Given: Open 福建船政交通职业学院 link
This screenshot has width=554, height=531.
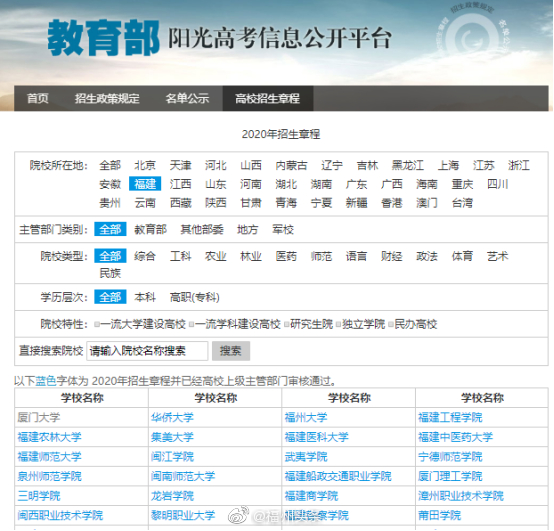Looking at the screenshot, I should pyautogui.click(x=338, y=476).
